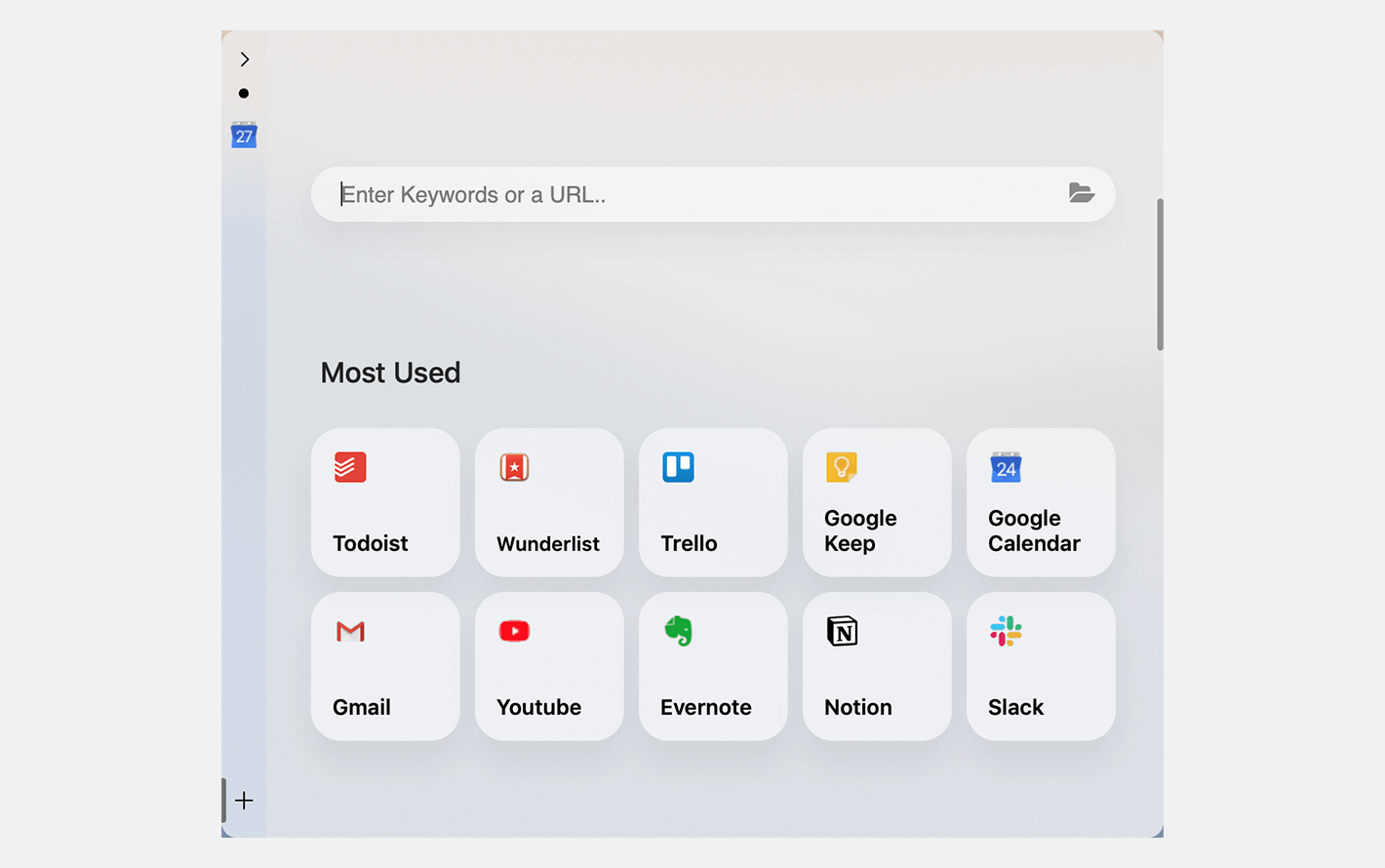Select the Wunderlist label text
1385x868 pixels.
click(548, 543)
